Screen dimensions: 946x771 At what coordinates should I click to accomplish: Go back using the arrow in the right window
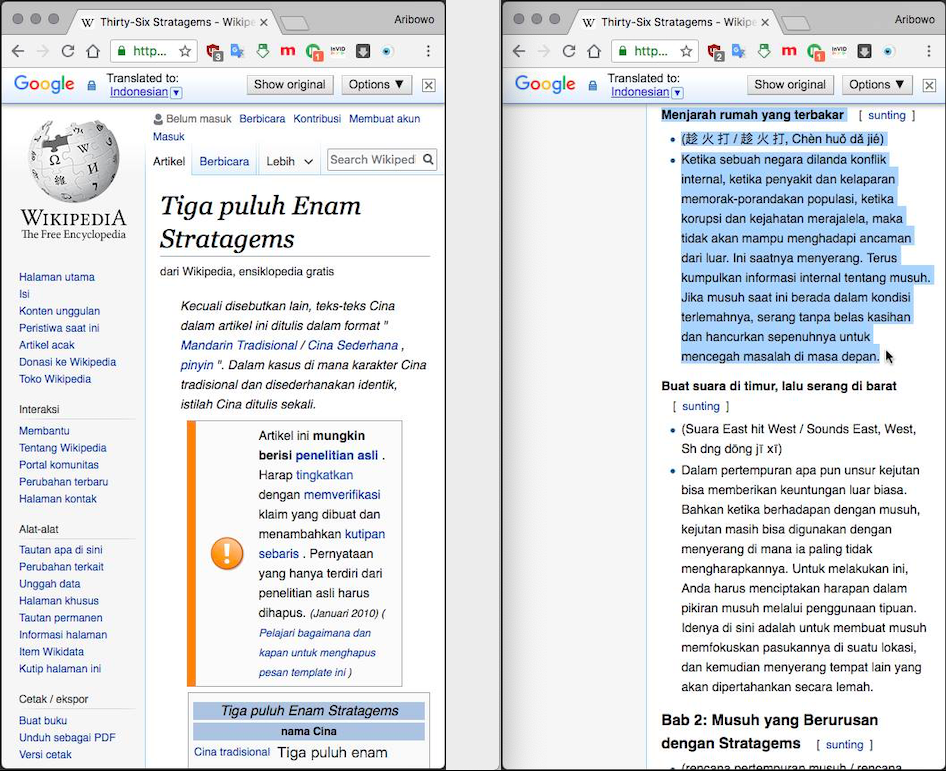pos(518,51)
